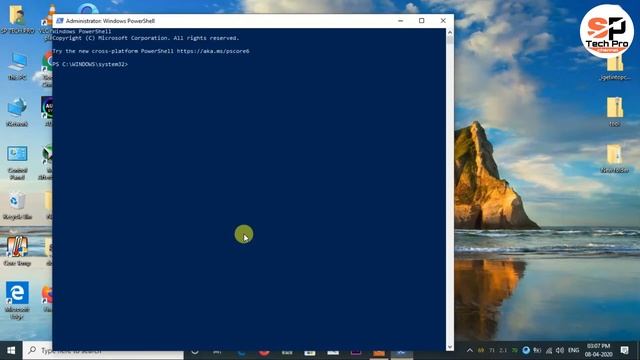This screenshot has height=360, width=640.
Task: Click the ENG input language indicator
Action: [x=573, y=350]
